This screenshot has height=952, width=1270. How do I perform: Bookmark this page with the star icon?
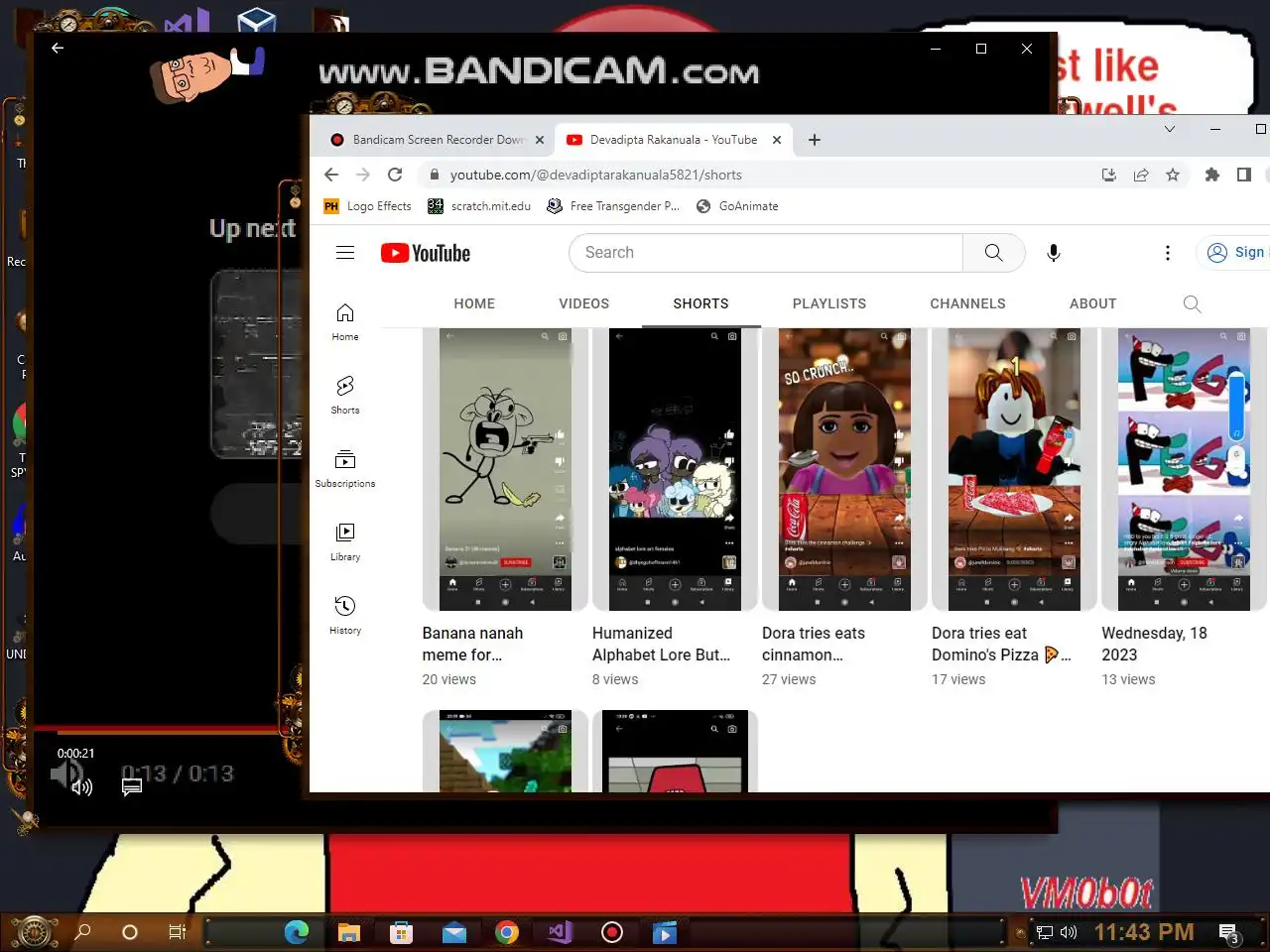1173,175
